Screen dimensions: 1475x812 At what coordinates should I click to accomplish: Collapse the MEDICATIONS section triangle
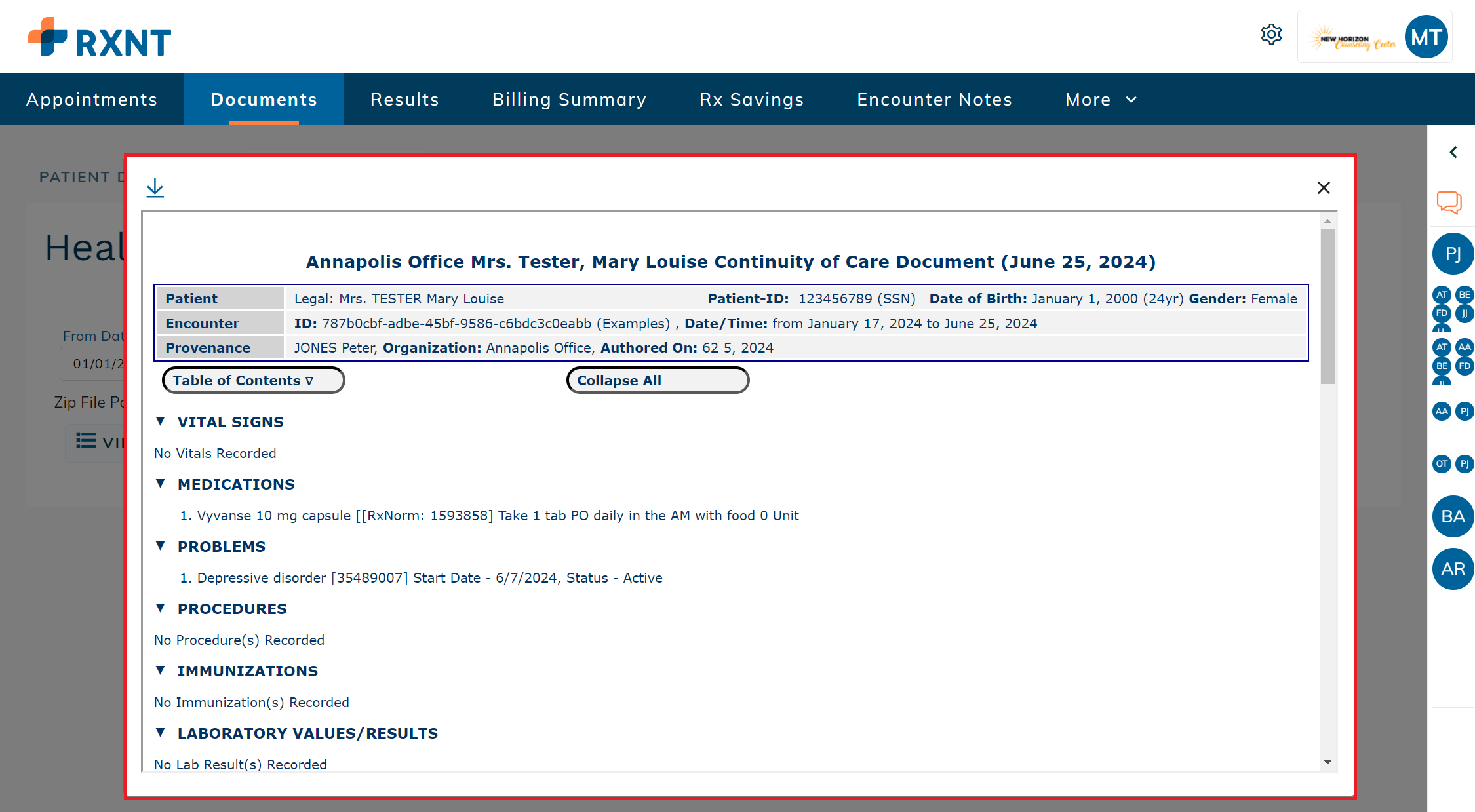(161, 484)
